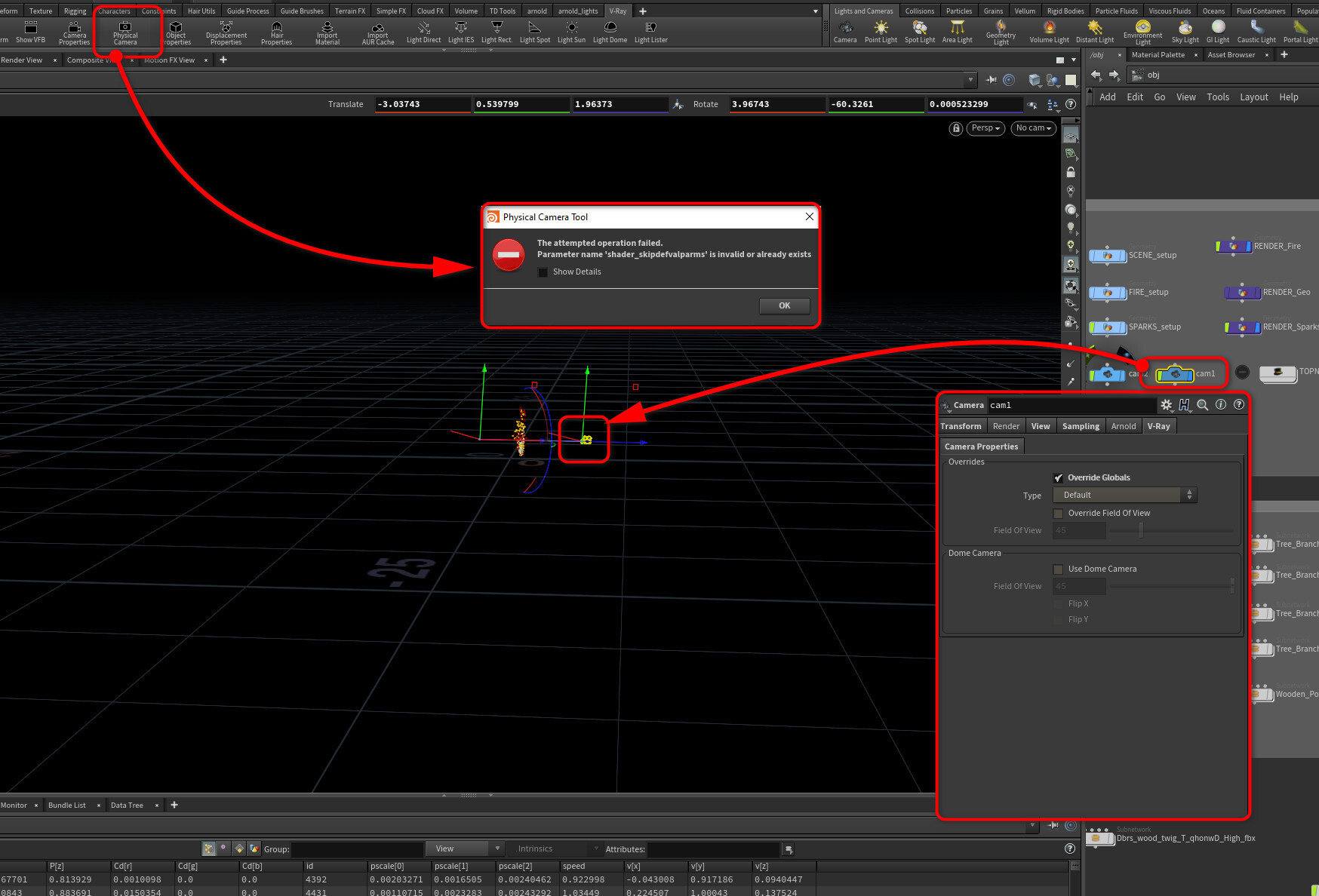Open the network editor Layout menu
This screenshot has height=896, width=1319.
point(1253,97)
